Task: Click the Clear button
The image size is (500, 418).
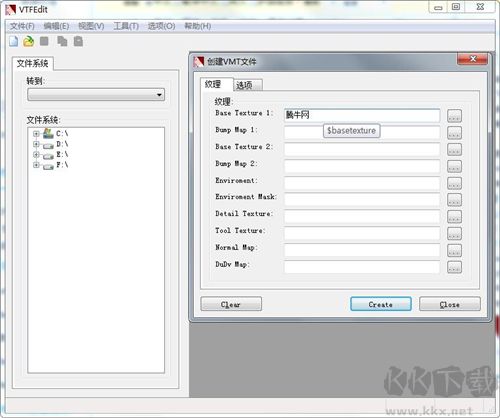Action: click(x=231, y=304)
